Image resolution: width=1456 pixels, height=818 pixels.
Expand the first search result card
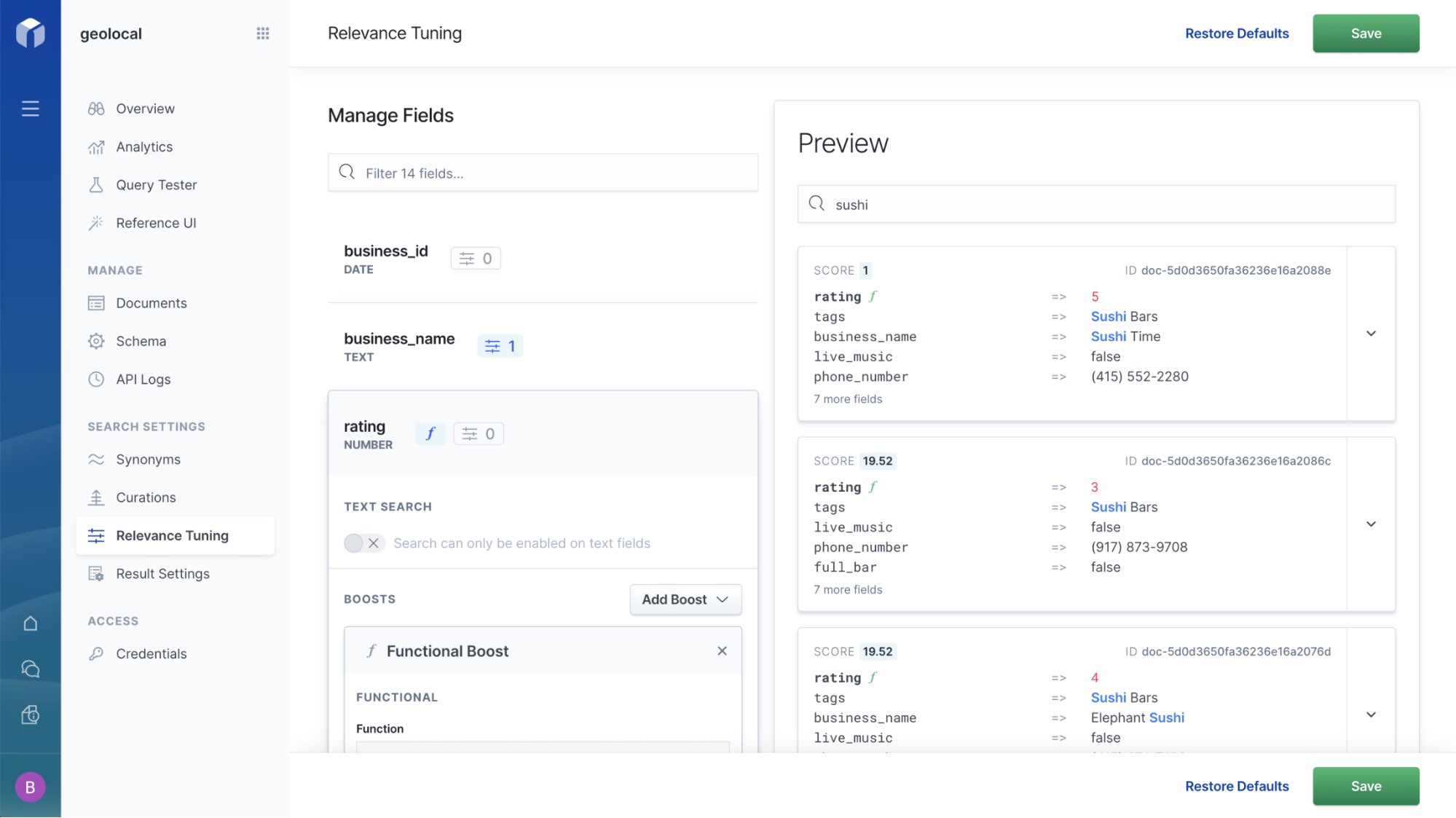[1371, 333]
